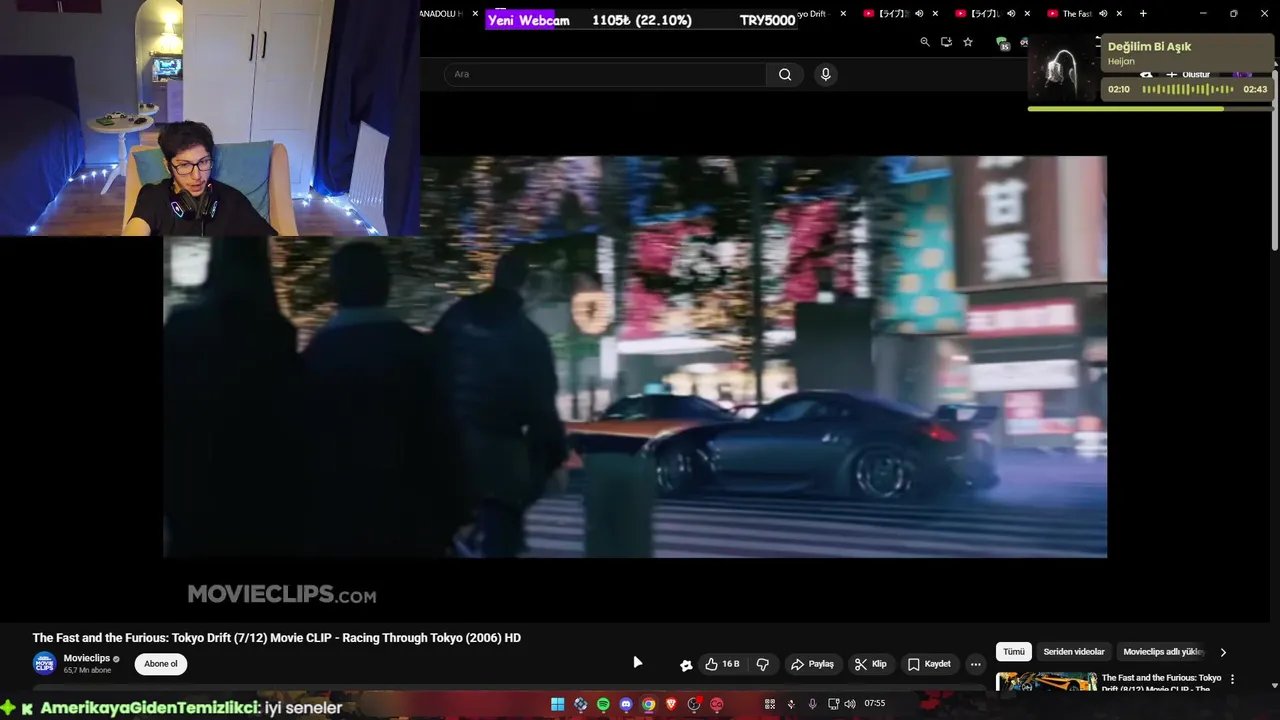Viewport: 1280px width, 720px height.
Task: Start voice search with microphone icon
Action: click(825, 74)
